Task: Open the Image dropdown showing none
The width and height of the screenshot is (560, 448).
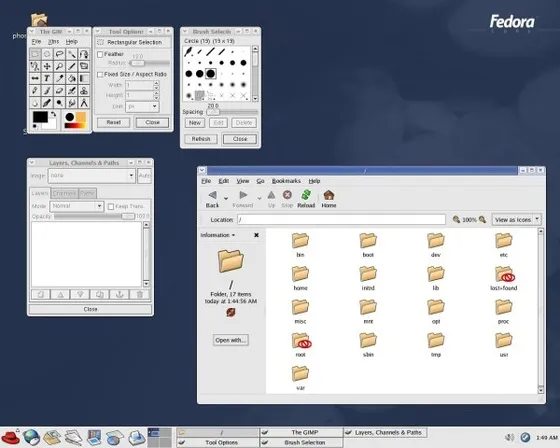Action: (x=92, y=175)
